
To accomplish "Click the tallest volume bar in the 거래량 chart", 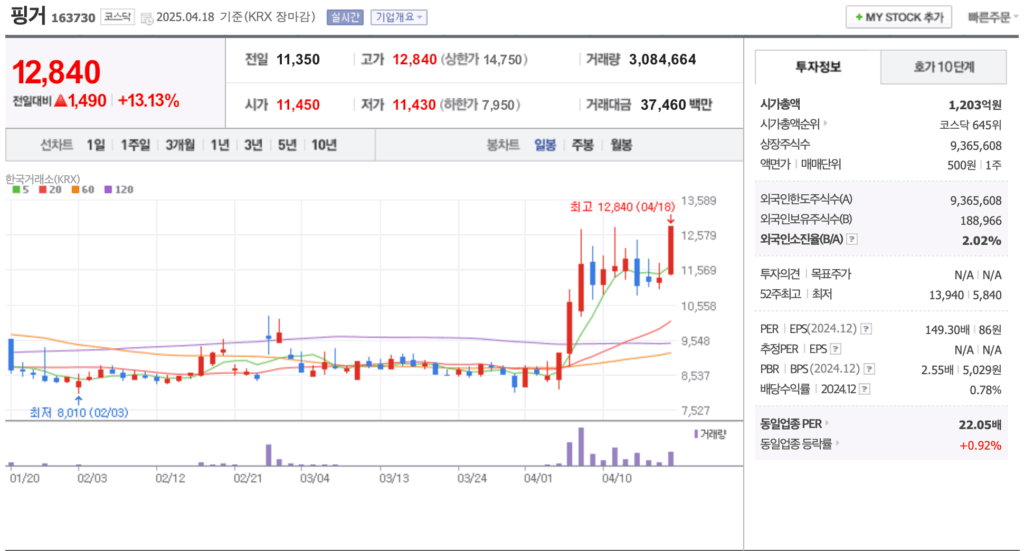I will pyautogui.click(x=580, y=447).
